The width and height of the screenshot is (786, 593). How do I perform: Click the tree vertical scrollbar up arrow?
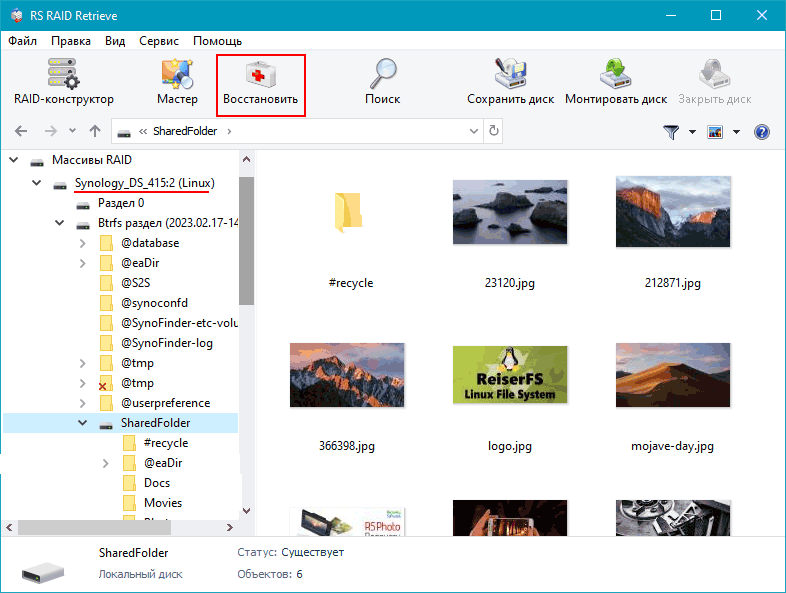(x=246, y=159)
